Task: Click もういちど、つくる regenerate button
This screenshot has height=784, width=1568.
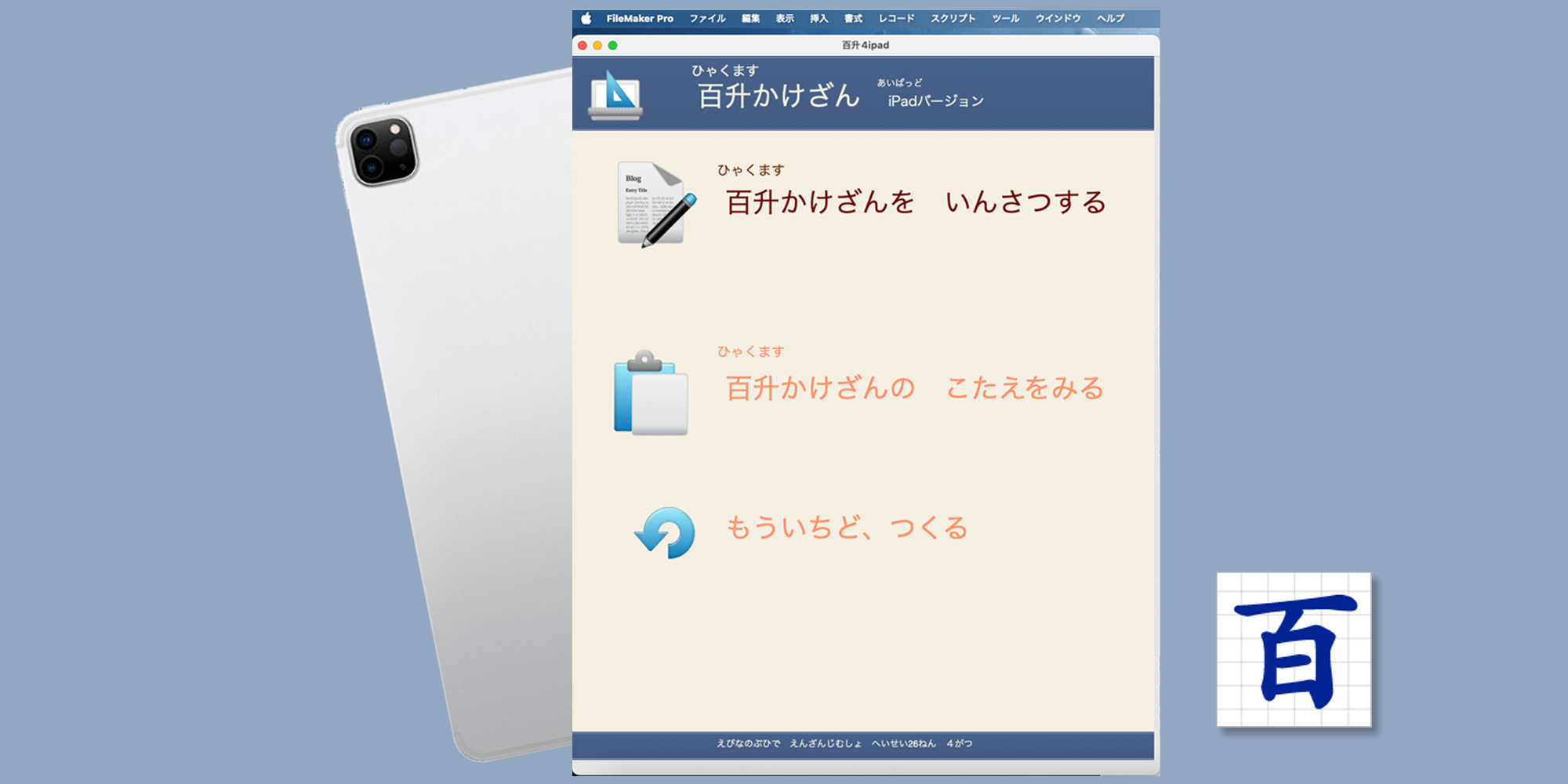Action: [847, 528]
